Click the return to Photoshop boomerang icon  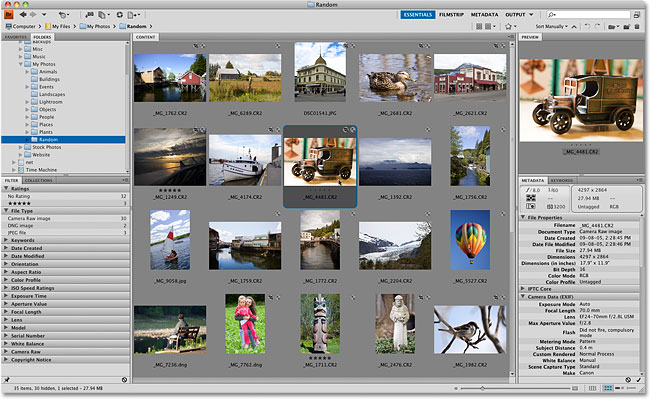tap(63, 15)
